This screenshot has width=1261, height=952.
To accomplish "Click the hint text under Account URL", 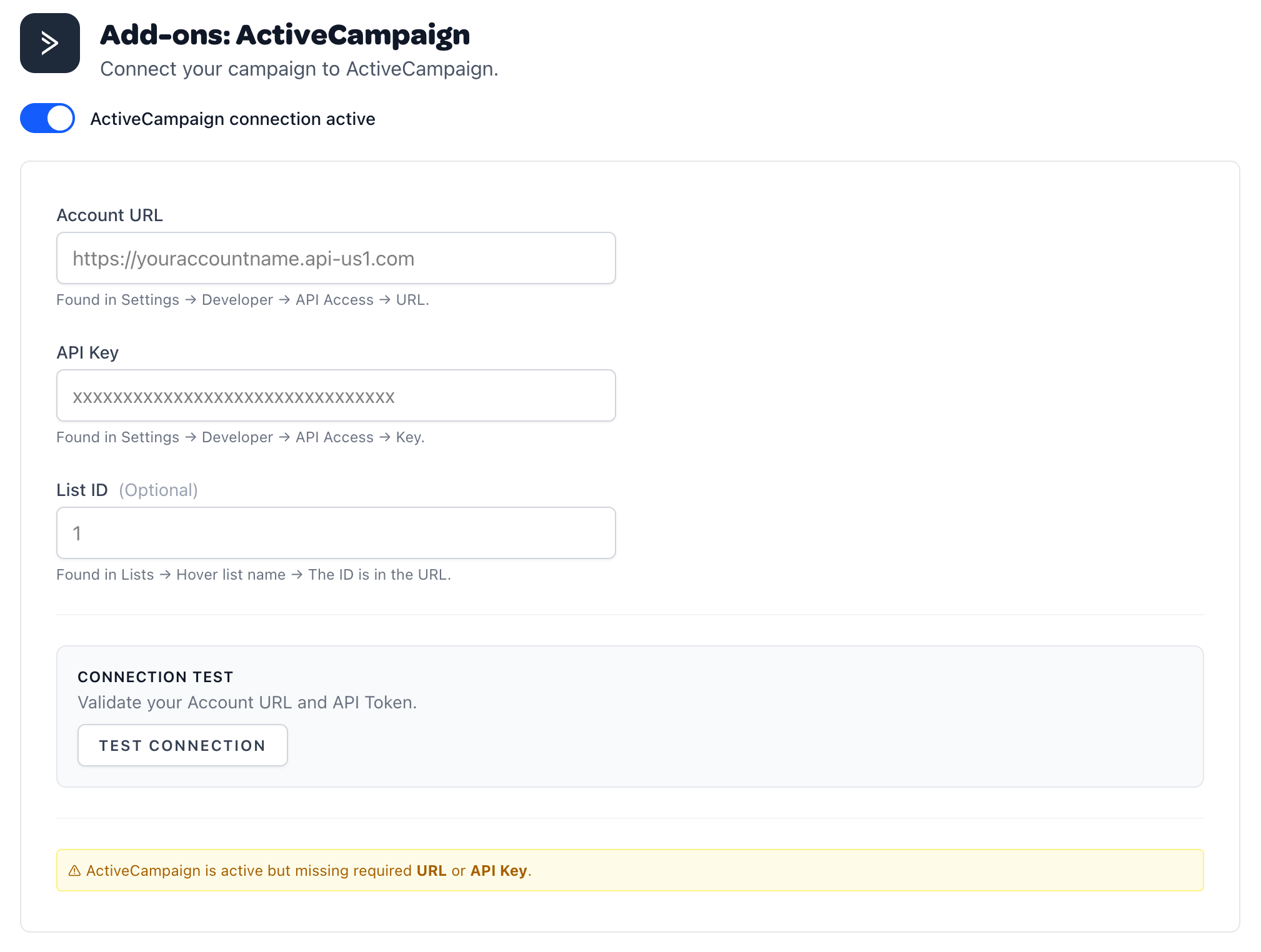I will click(242, 300).
